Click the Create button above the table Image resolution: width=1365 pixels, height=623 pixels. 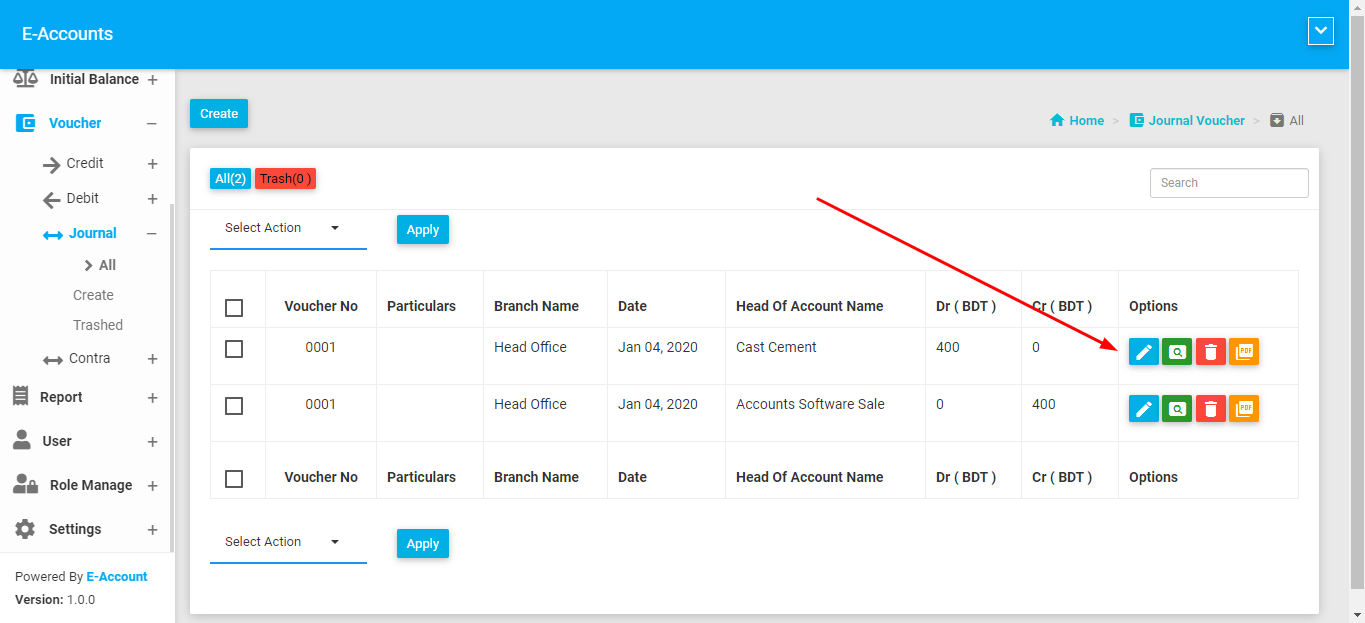(218, 114)
